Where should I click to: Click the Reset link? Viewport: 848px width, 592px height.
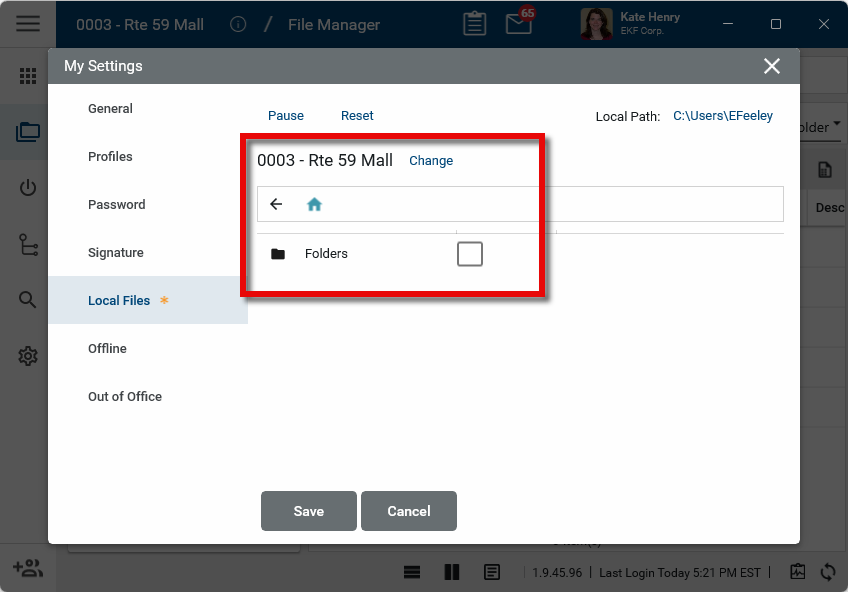click(x=357, y=116)
